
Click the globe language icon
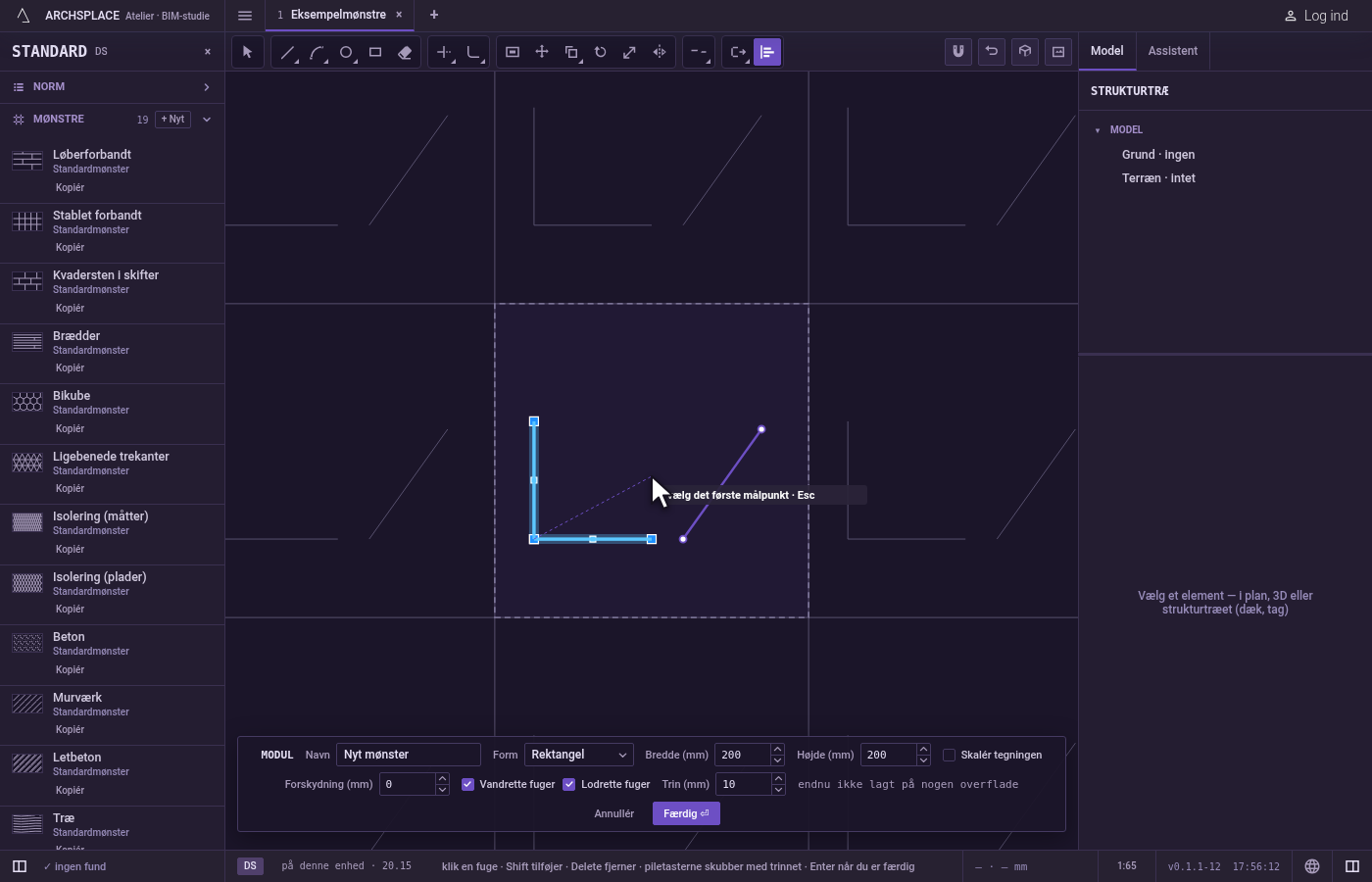click(1312, 866)
